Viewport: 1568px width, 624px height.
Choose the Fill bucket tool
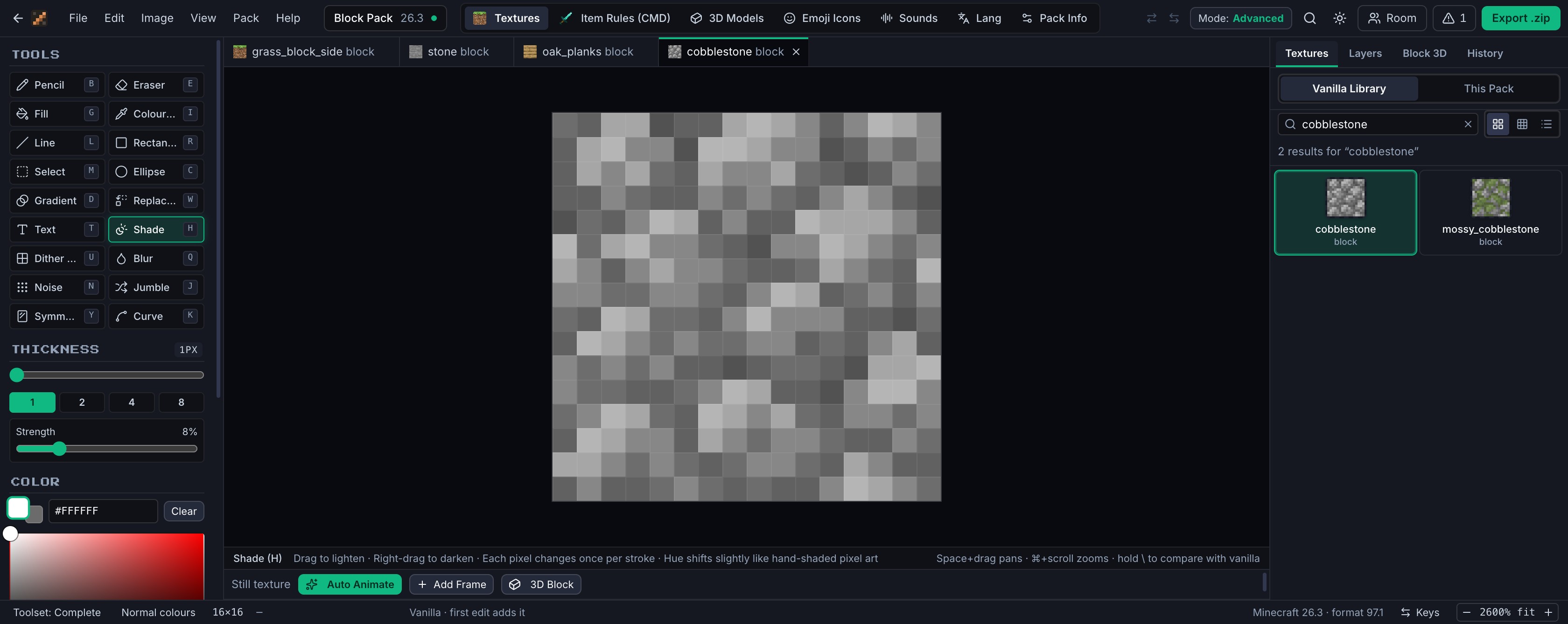57,114
